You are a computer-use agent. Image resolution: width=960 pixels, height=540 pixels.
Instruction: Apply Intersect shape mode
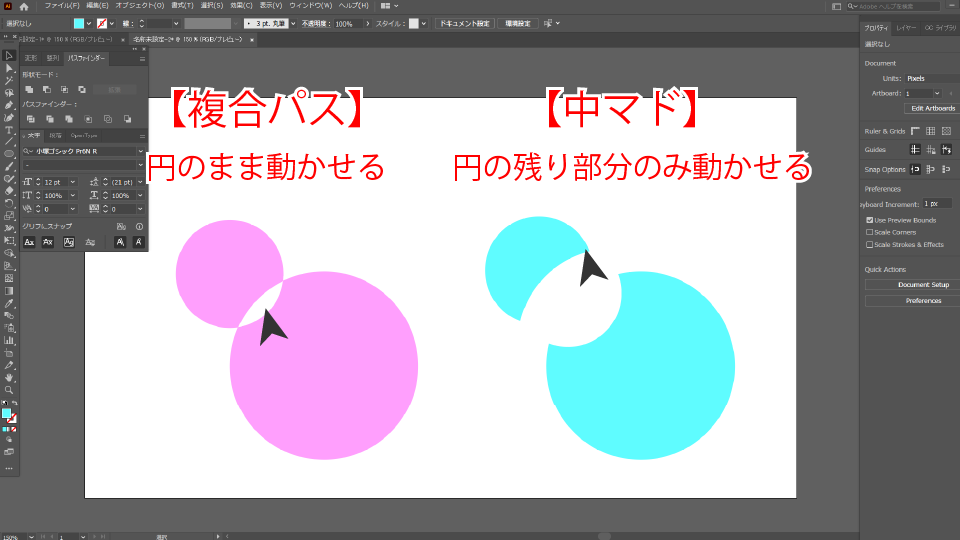point(64,90)
